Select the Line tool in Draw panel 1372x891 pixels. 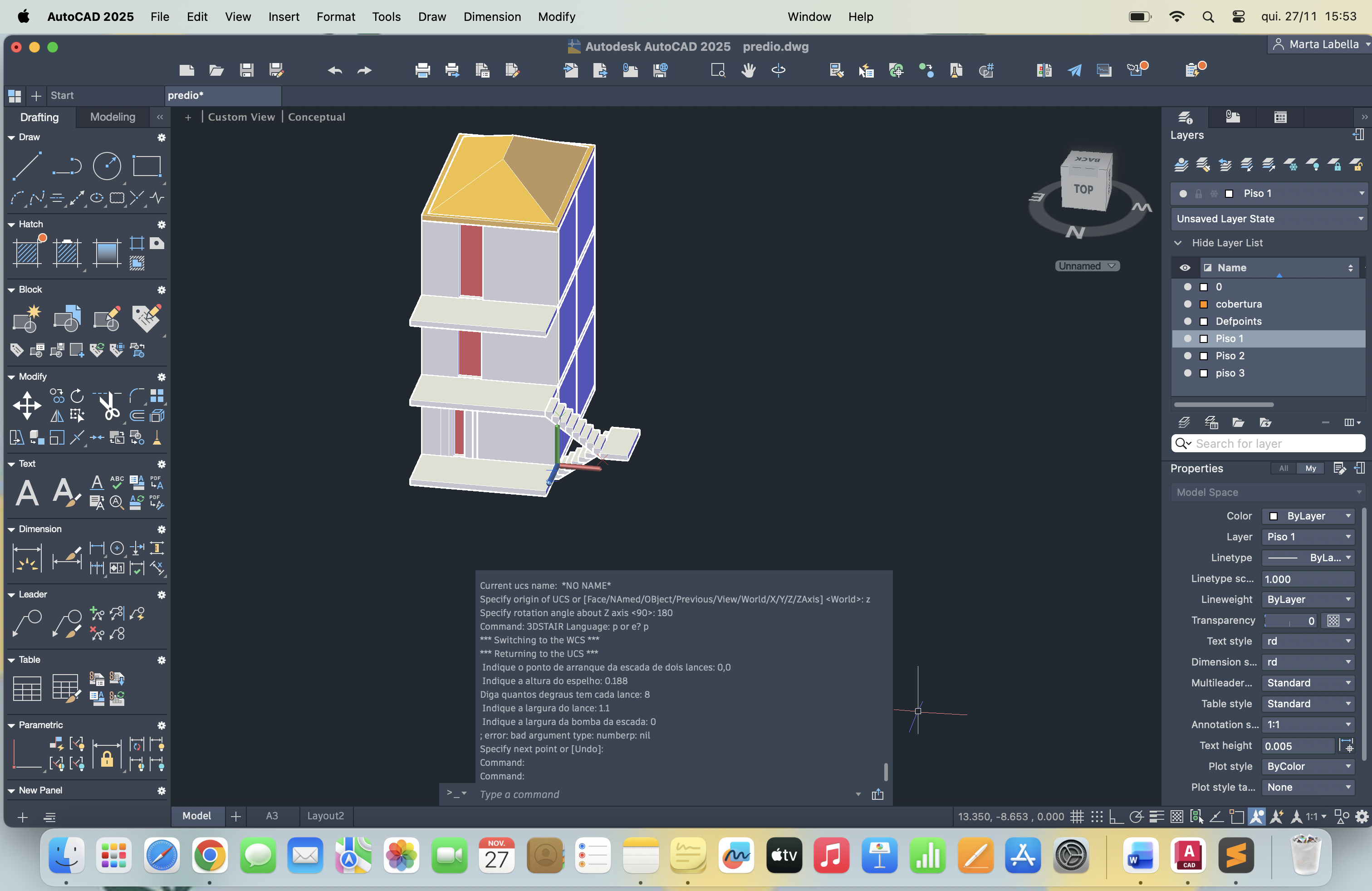pos(26,166)
